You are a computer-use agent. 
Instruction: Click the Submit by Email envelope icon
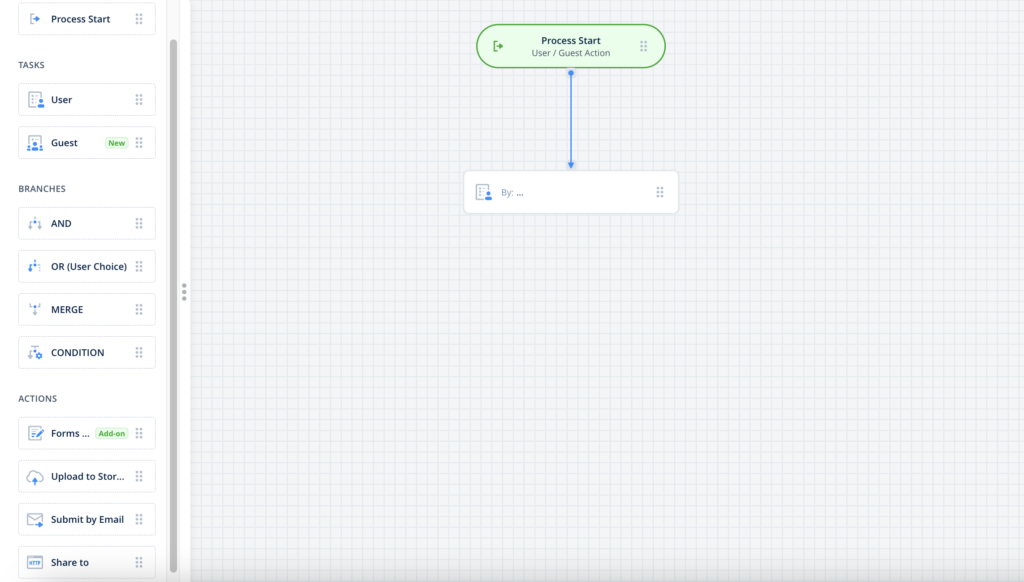pyautogui.click(x=33, y=519)
